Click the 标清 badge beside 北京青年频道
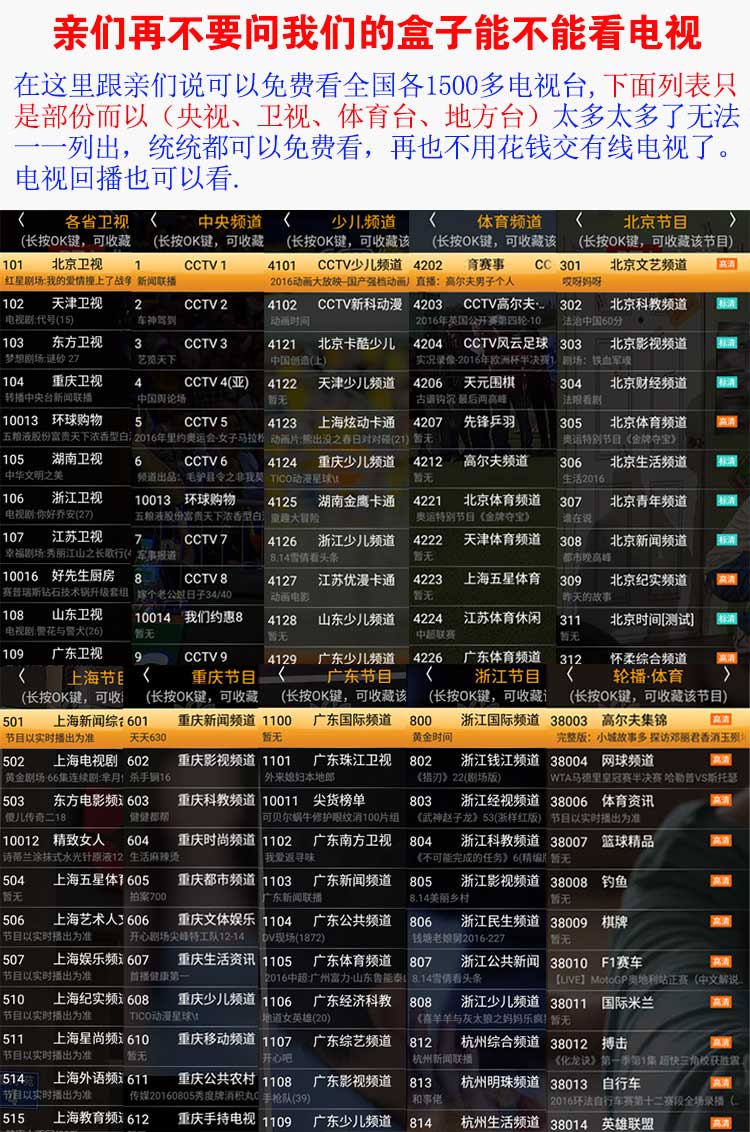This screenshot has height=1132, width=750. click(x=726, y=500)
